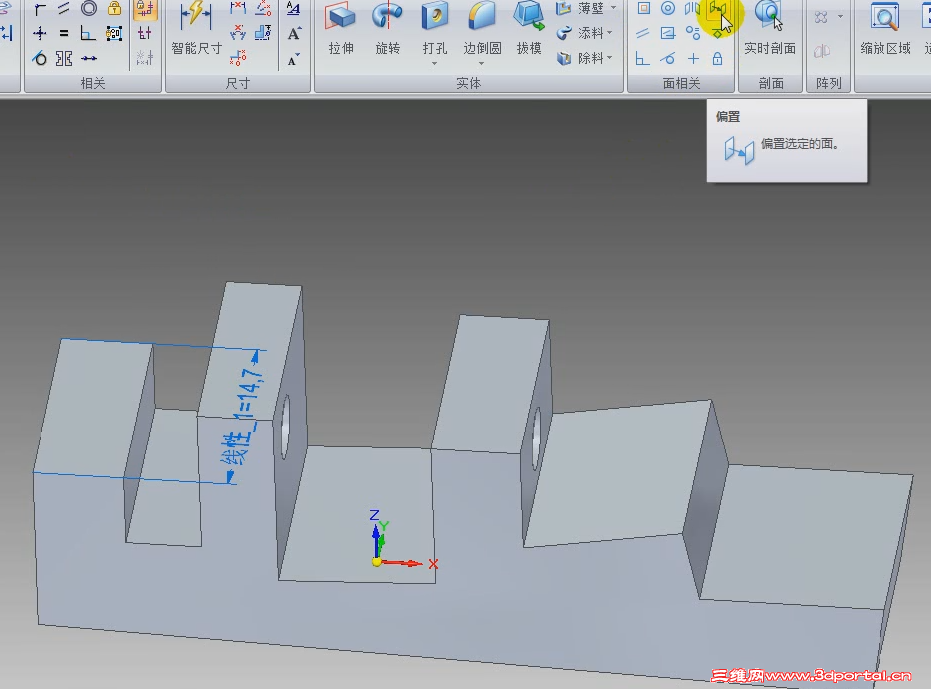Select the Parallel face relate icon
The width and height of the screenshot is (931, 689).
click(x=643, y=33)
